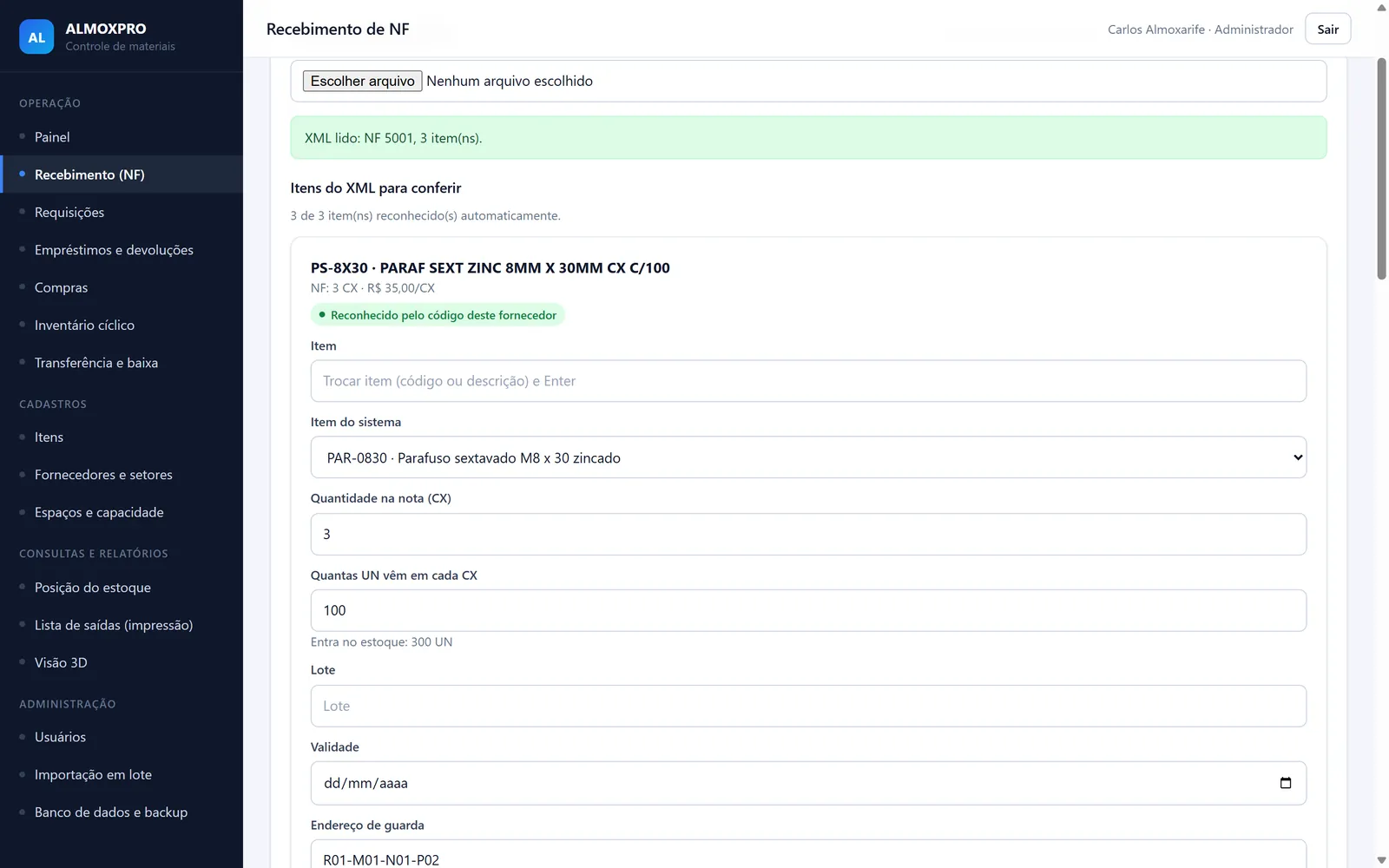
Task: Click the Validade date field
Action: [x=808, y=783]
